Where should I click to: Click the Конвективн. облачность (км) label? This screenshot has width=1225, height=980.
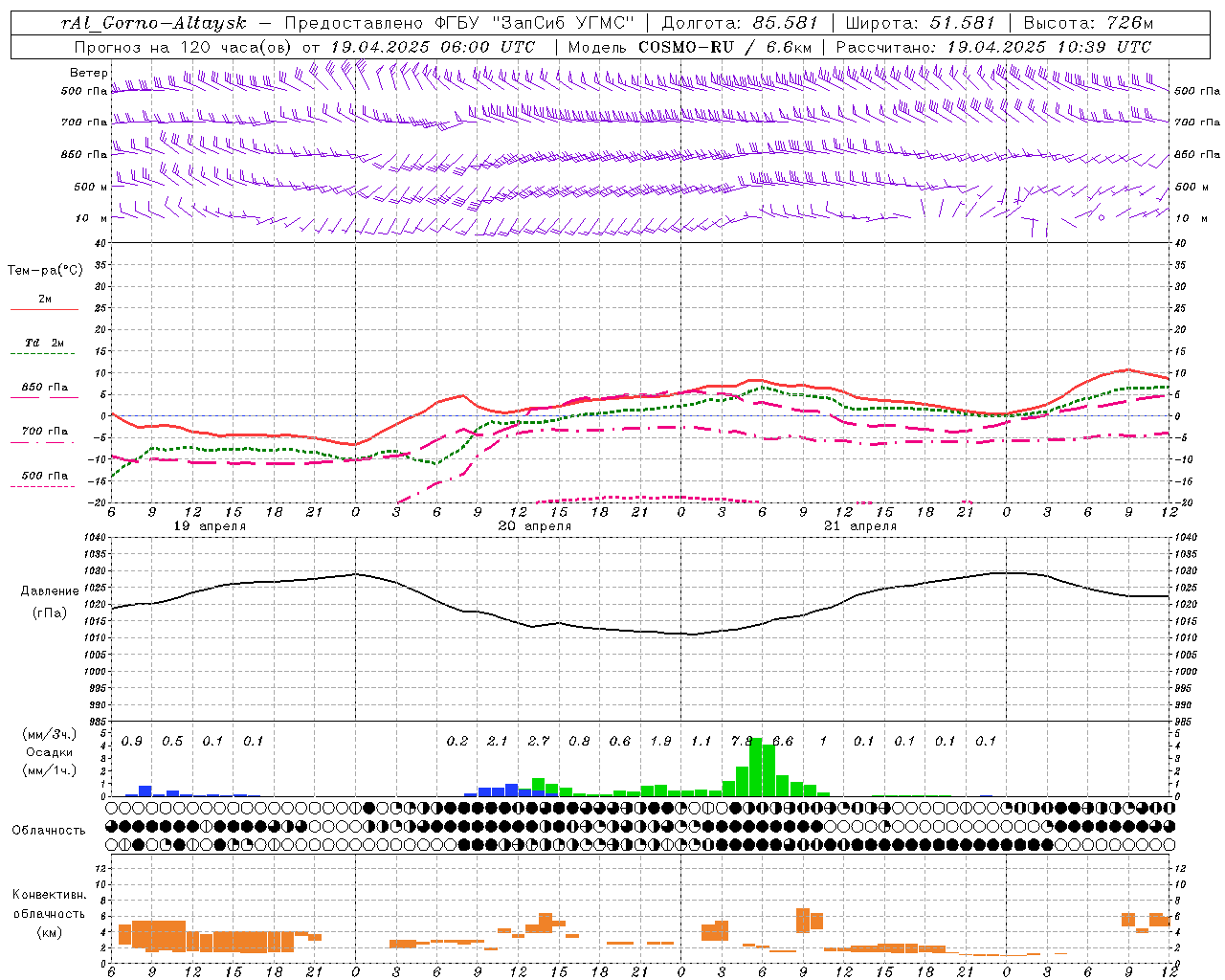pyautogui.click(x=49, y=913)
